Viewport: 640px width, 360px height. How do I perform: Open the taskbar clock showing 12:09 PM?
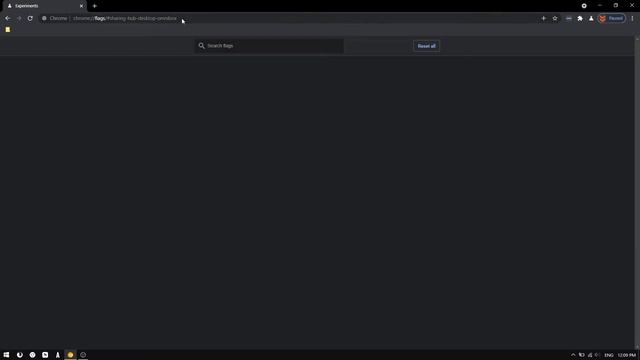tap(627, 355)
